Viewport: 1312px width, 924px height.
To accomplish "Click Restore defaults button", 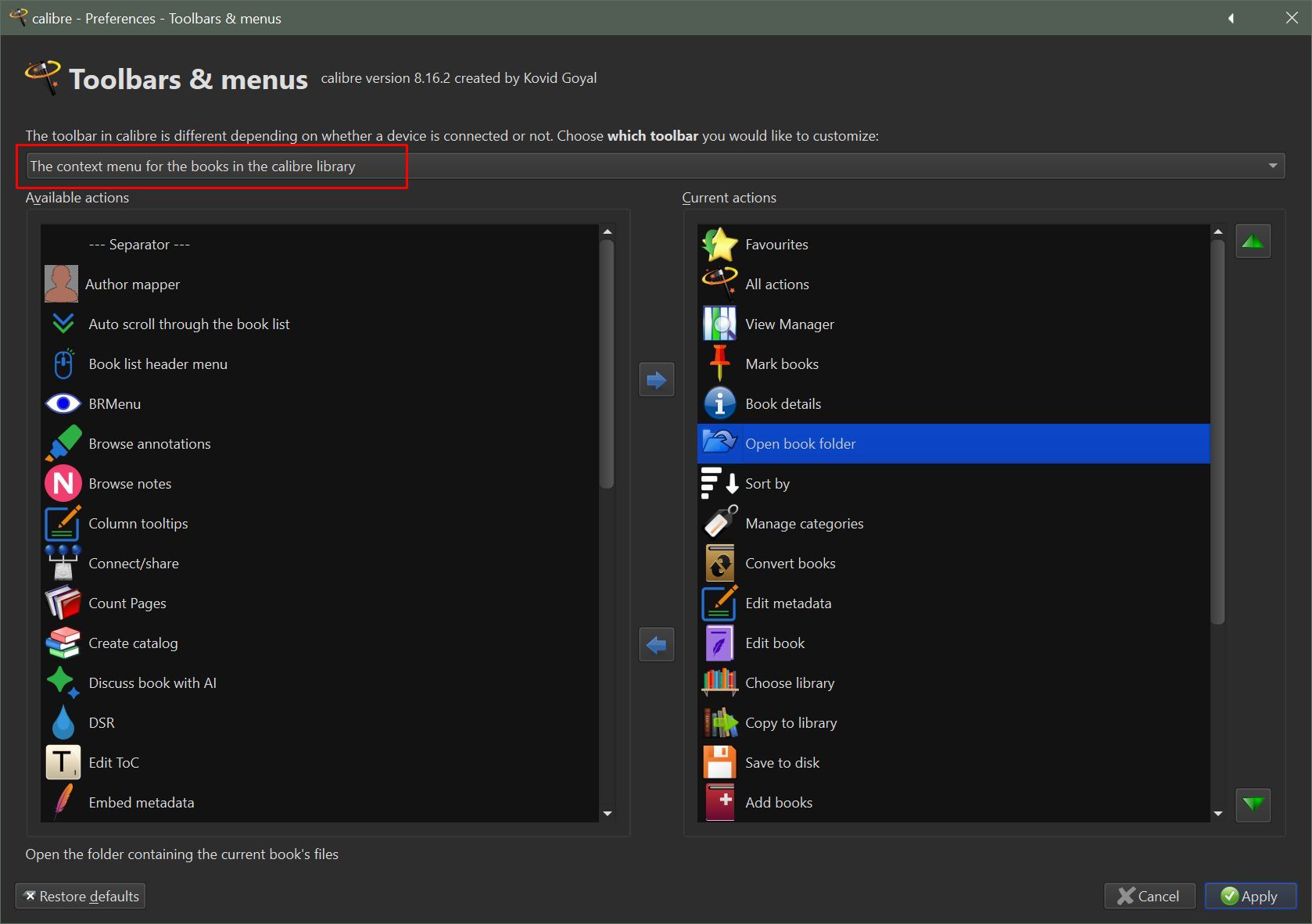I will (x=81, y=896).
